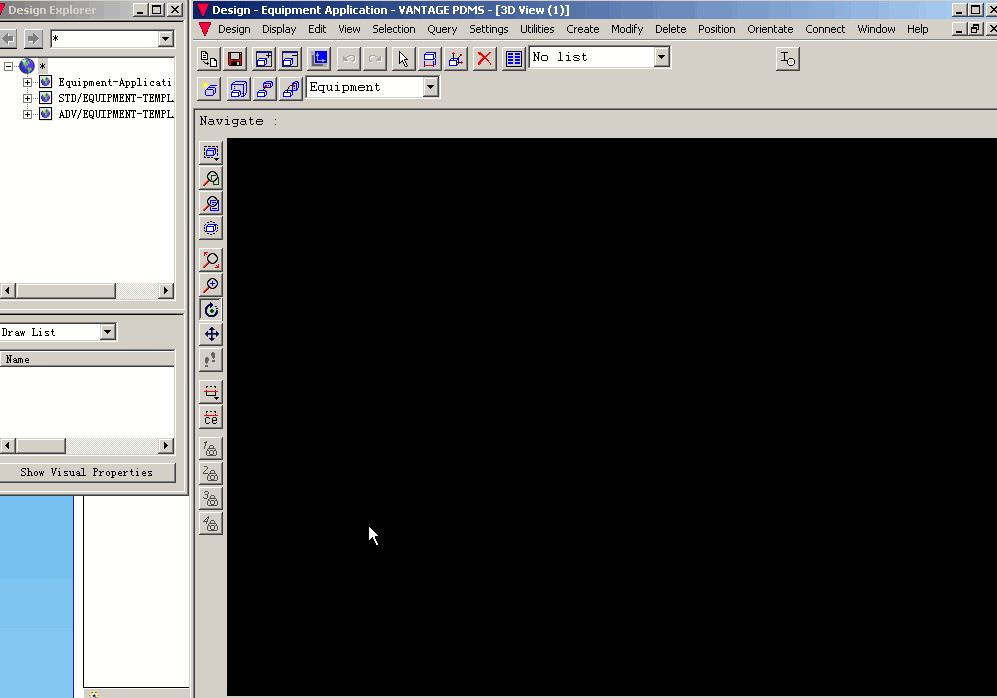Select the arrow pointer tool
The width and height of the screenshot is (997, 698).
[403, 59]
